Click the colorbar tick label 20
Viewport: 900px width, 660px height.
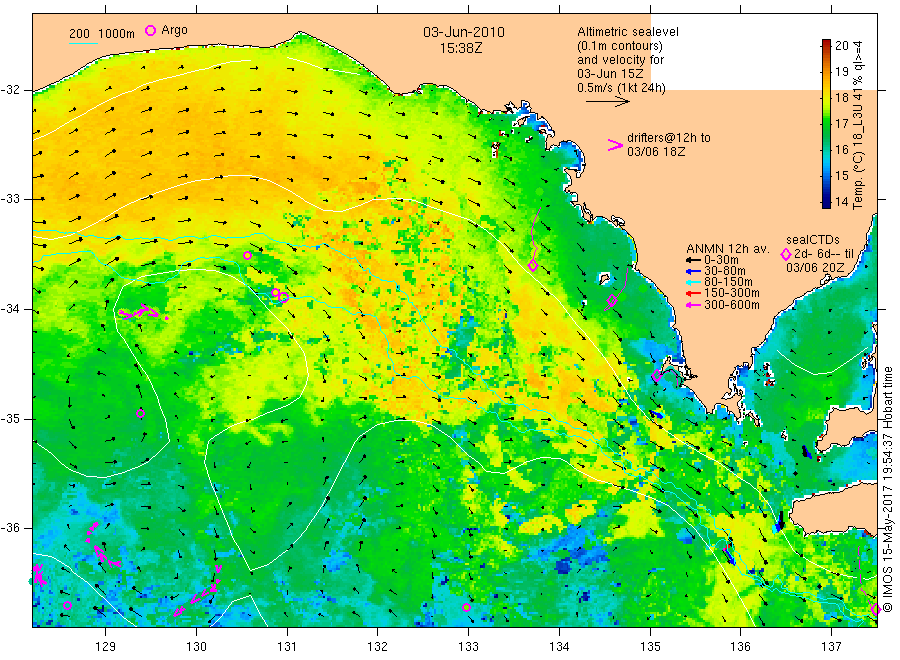coord(841,45)
